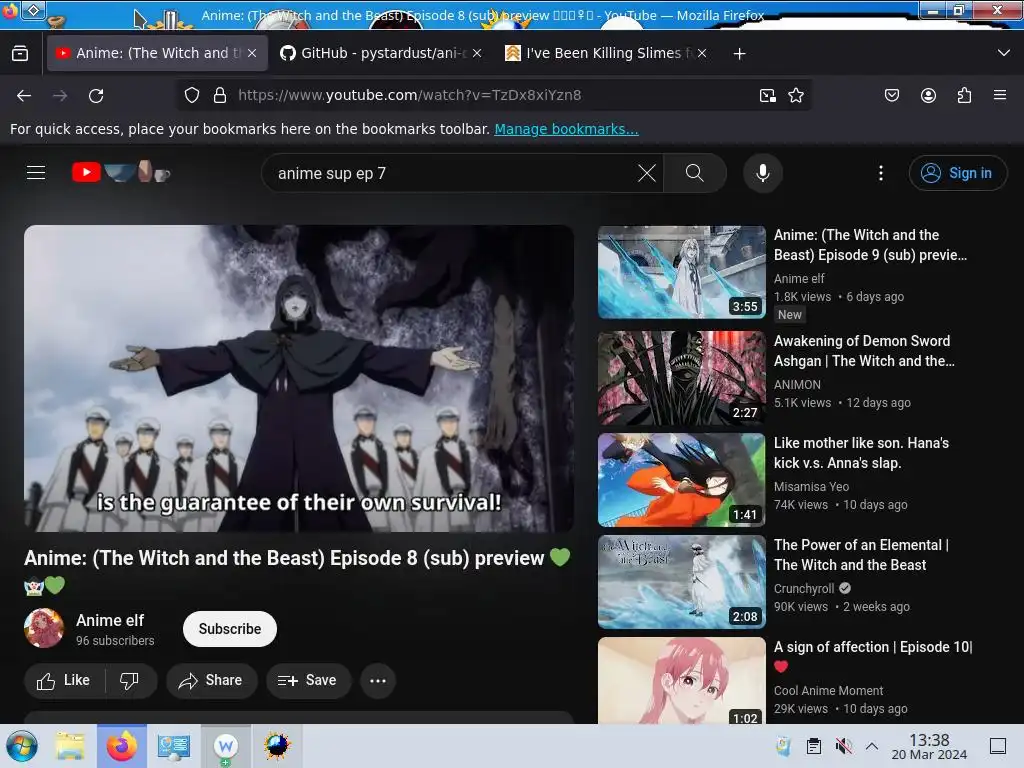Open Awakening of Demon Sword Ashgan thumbnail

coord(682,378)
